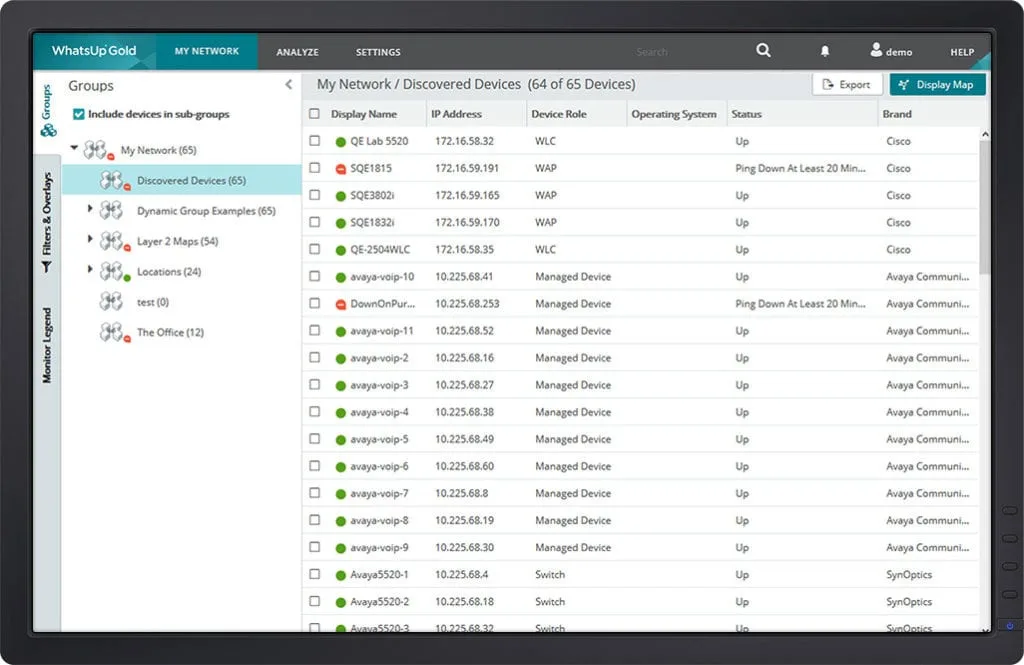Viewport: 1024px width, 665px height.
Task: Toggle Include devices in sub-groups checkbox
Action: 78,114
